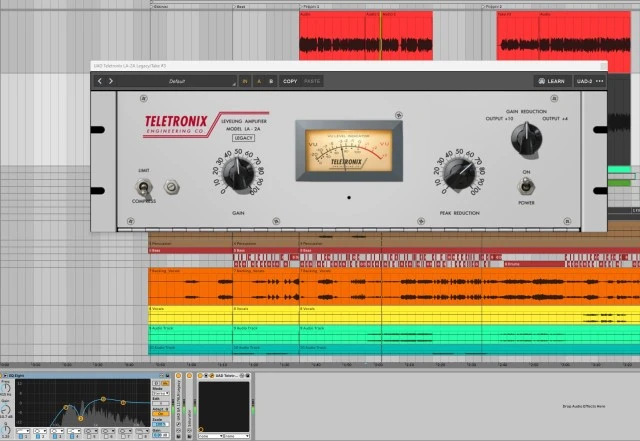Click EQ Eight hot-swap preset icon
Screen dimensions: 640x441
162,376
